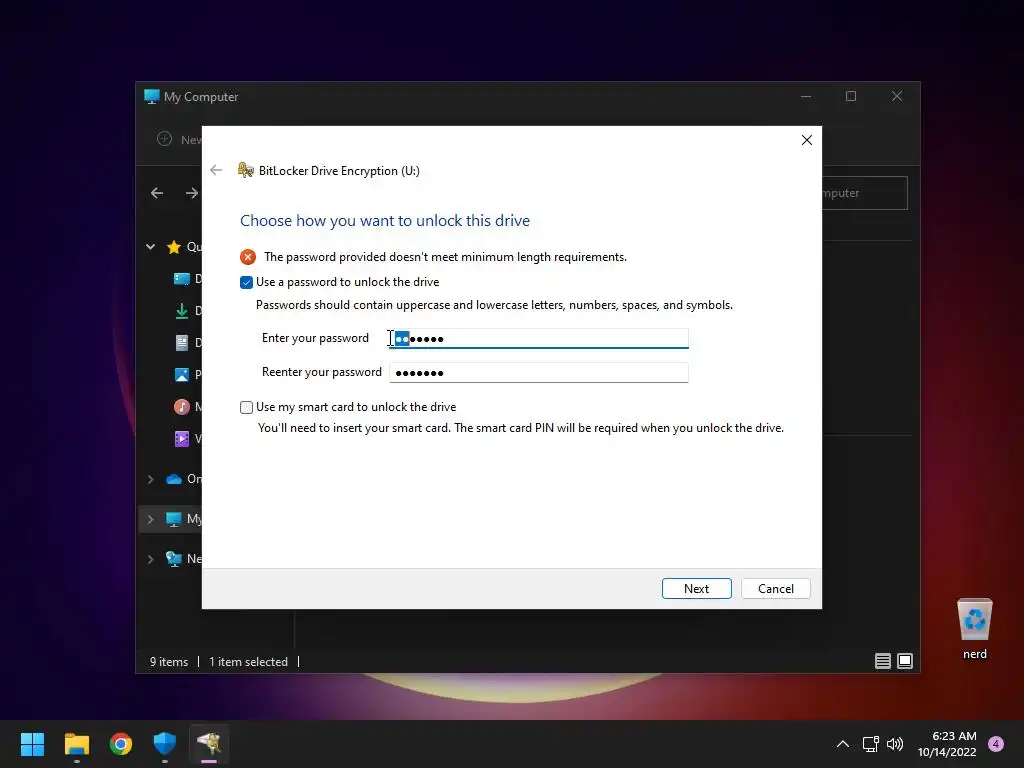This screenshot has width=1024, height=768.
Task: Open Music icon in sidebar
Action: [182, 407]
